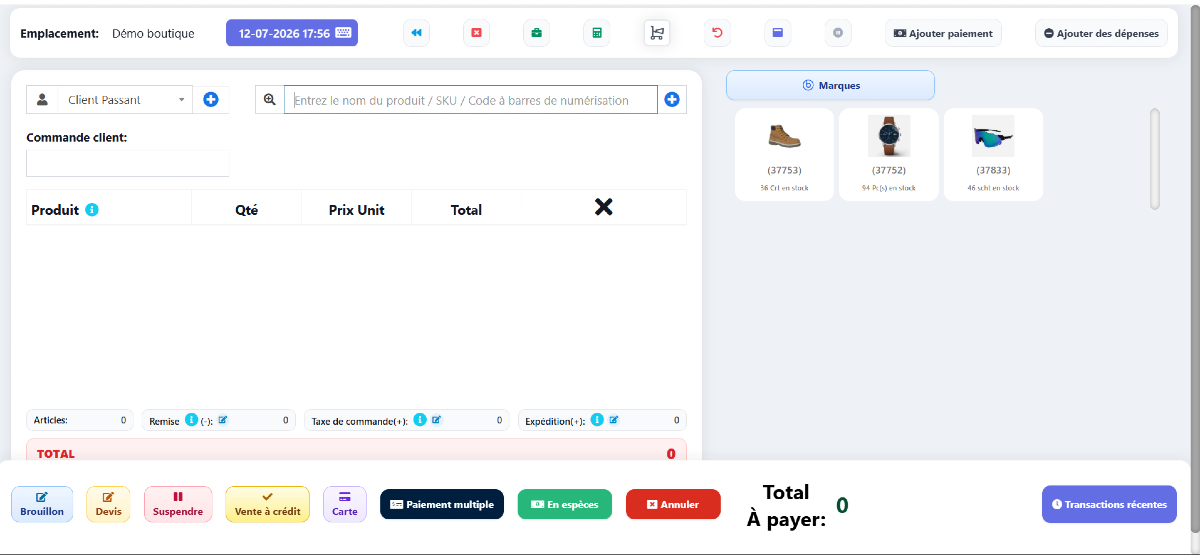
Task: Pay with Carte button
Action: point(345,504)
